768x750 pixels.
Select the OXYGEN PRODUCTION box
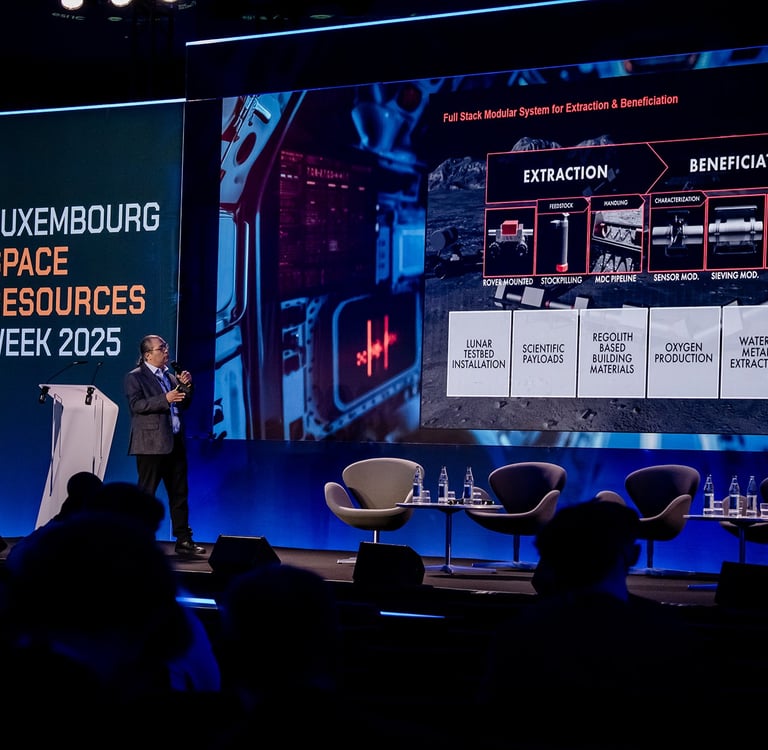pos(684,352)
